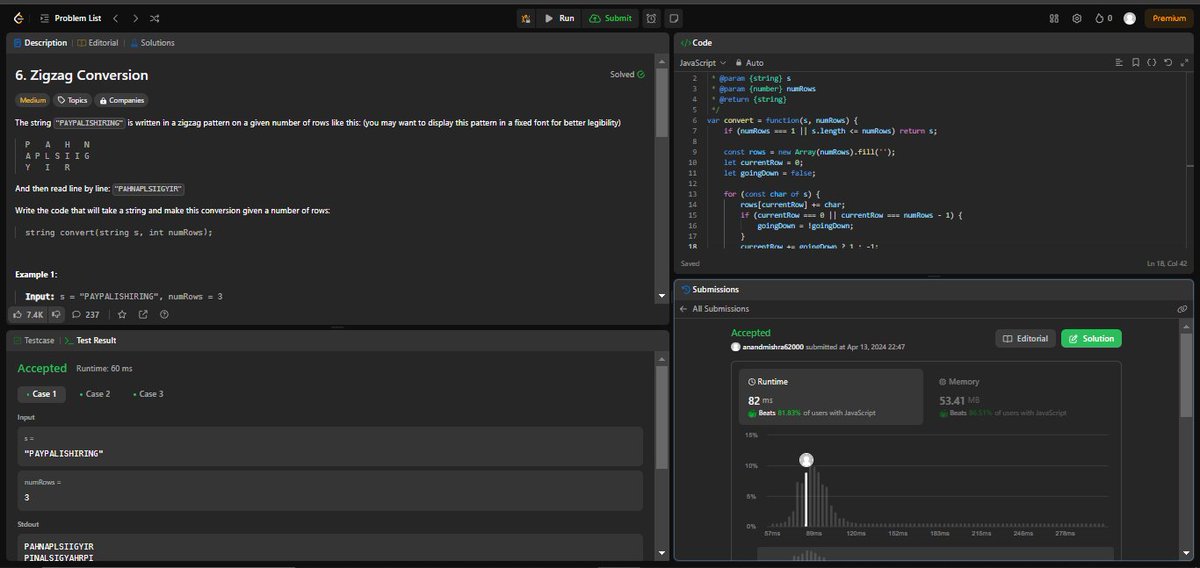Click the test result panel scrollbar

(661, 418)
